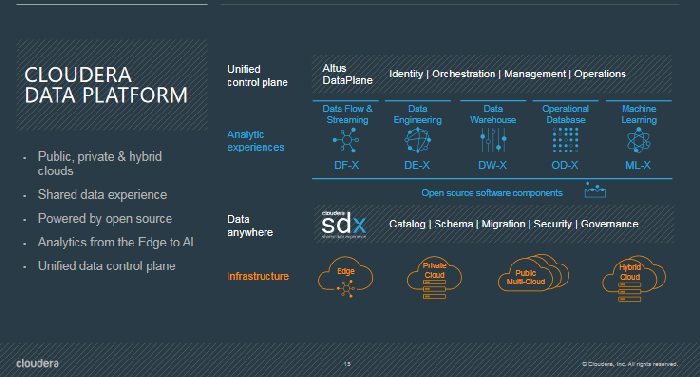Screen dimensions: 700x377
Task: Click the Public, private & hybrid clouds bullet
Action: 100,163
